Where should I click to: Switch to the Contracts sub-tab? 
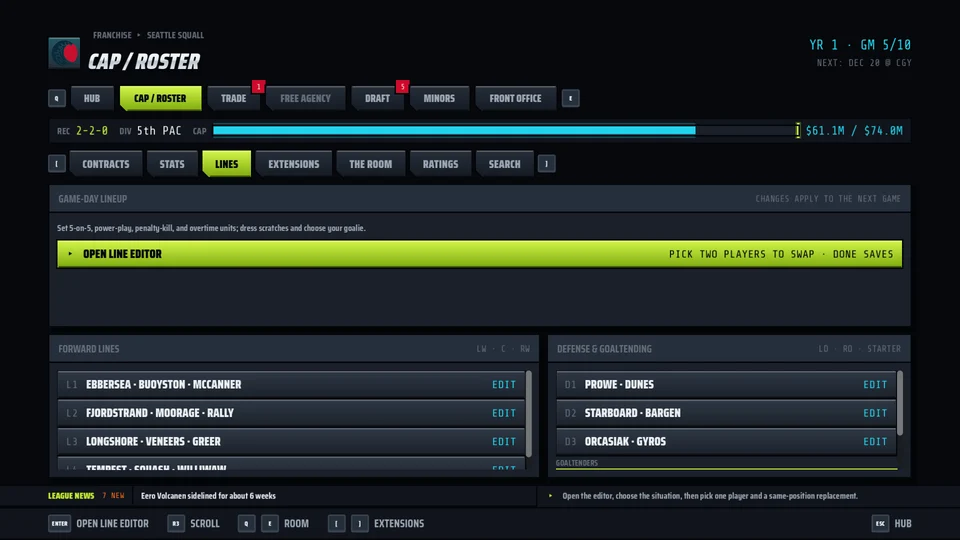(106, 164)
